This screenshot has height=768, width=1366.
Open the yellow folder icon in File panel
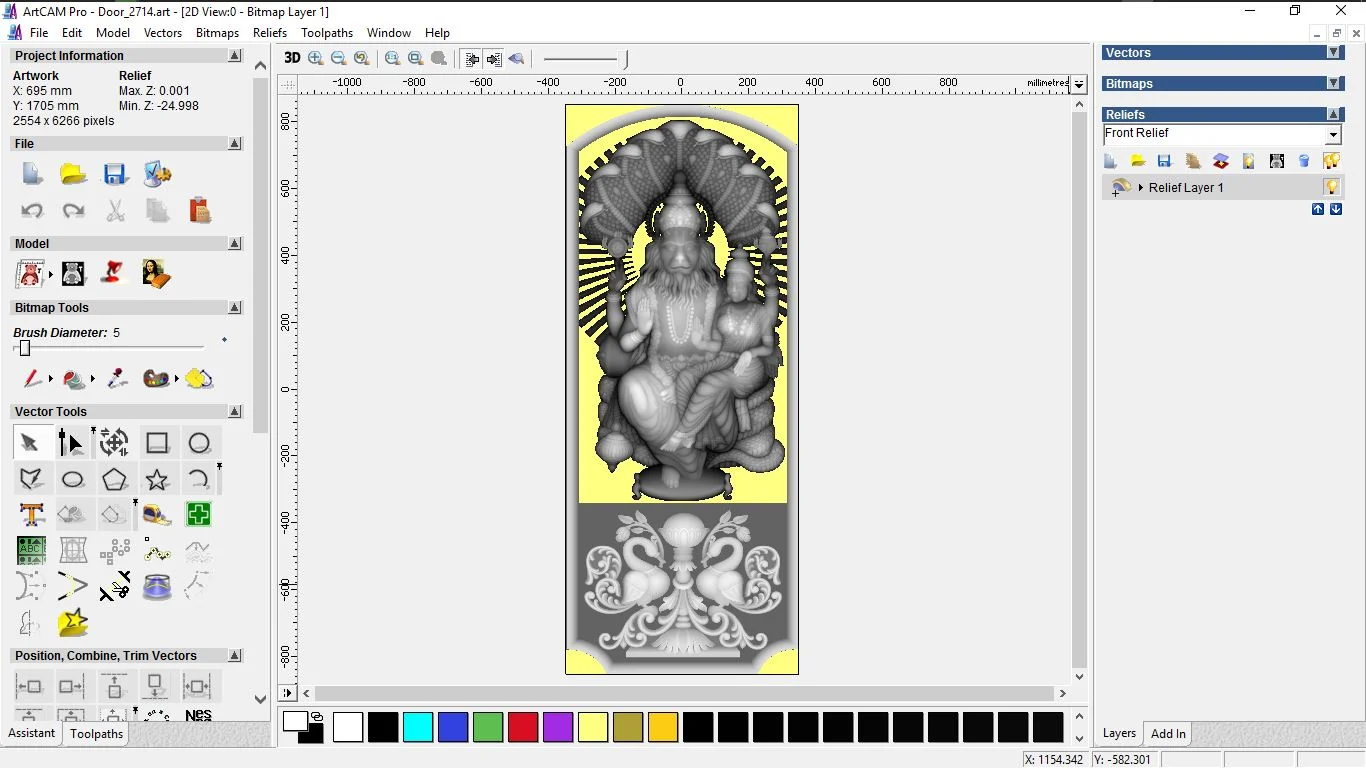(x=73, y=174)
